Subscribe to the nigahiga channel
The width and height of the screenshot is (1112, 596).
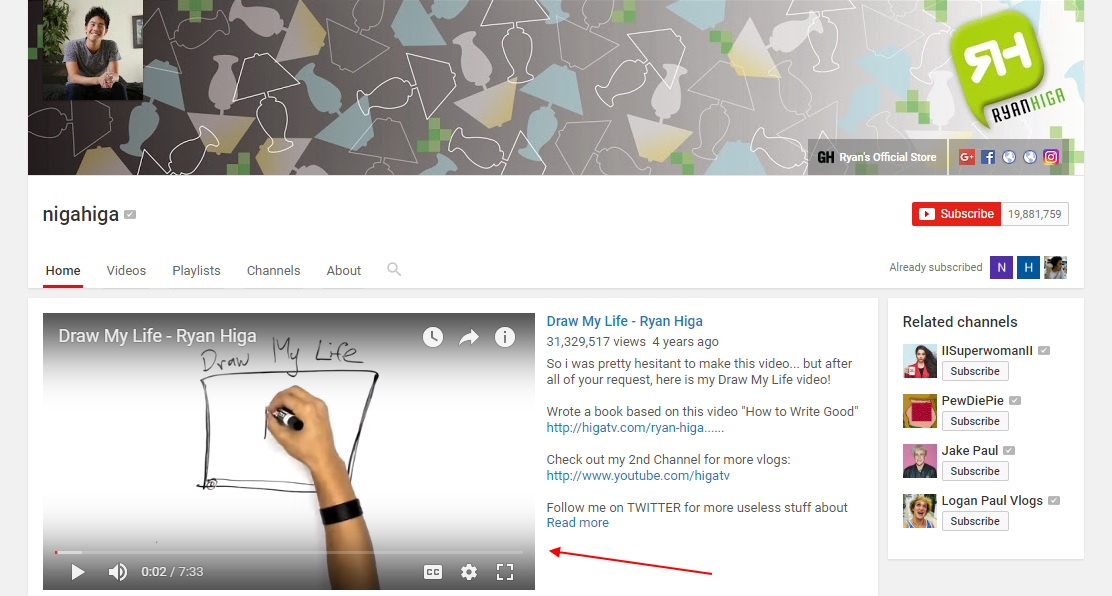click(955, 214)
